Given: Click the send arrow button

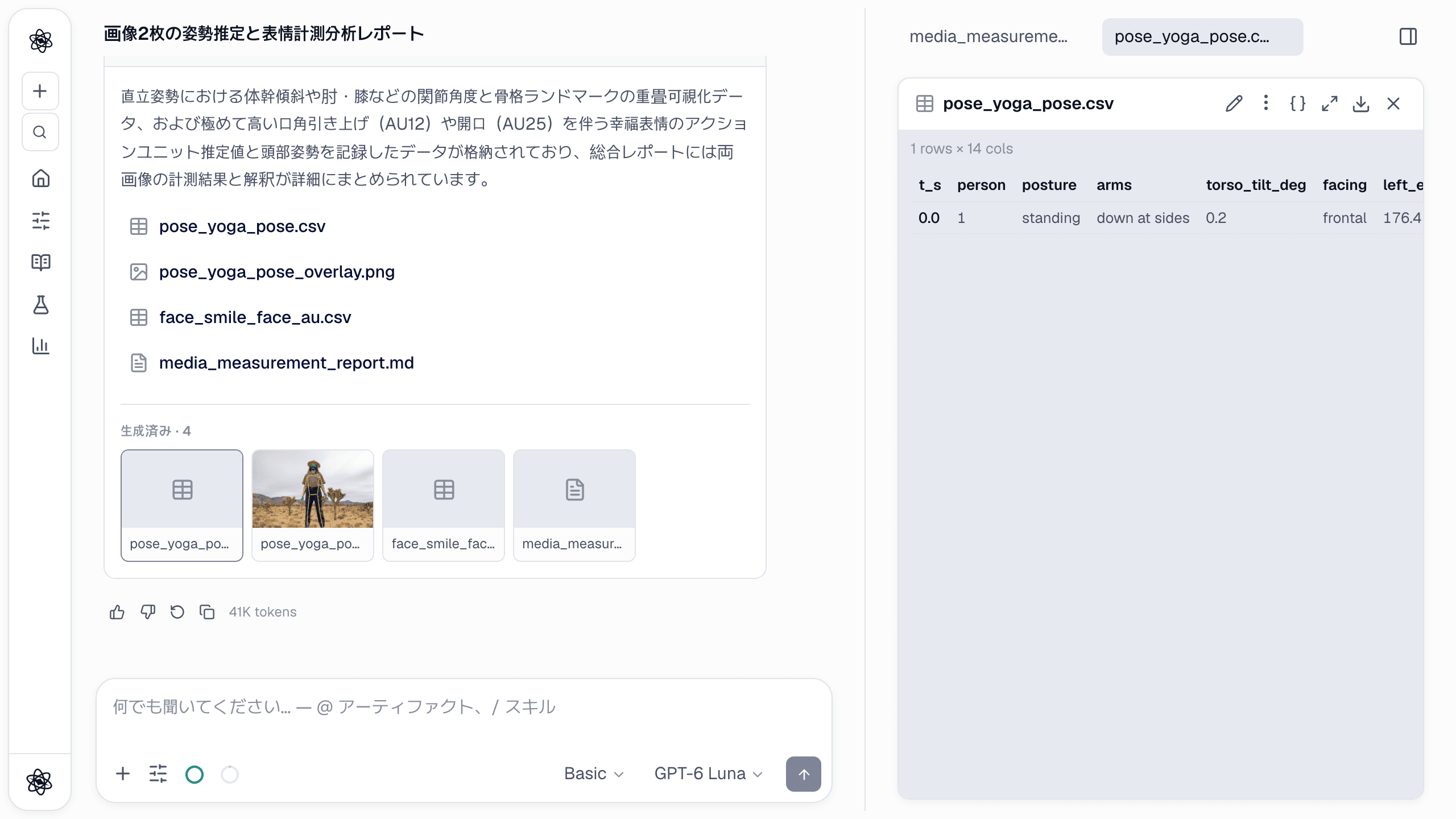Looking at the screenshot, I should pyautogui.click(x=803, y=774).
